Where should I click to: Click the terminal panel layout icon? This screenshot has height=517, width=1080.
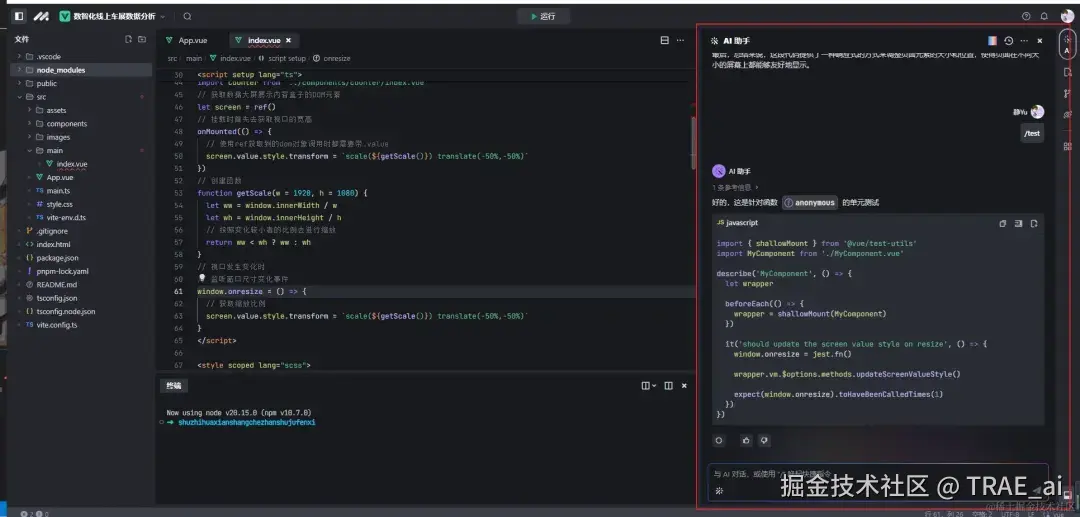click(668, 386)
